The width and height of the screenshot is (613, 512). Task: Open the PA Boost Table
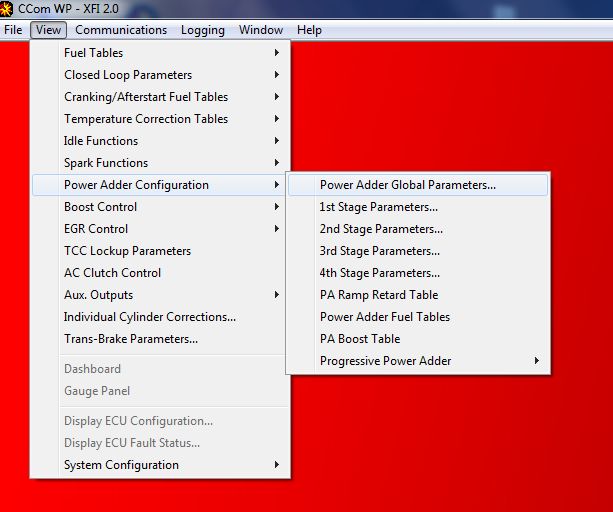418,338
